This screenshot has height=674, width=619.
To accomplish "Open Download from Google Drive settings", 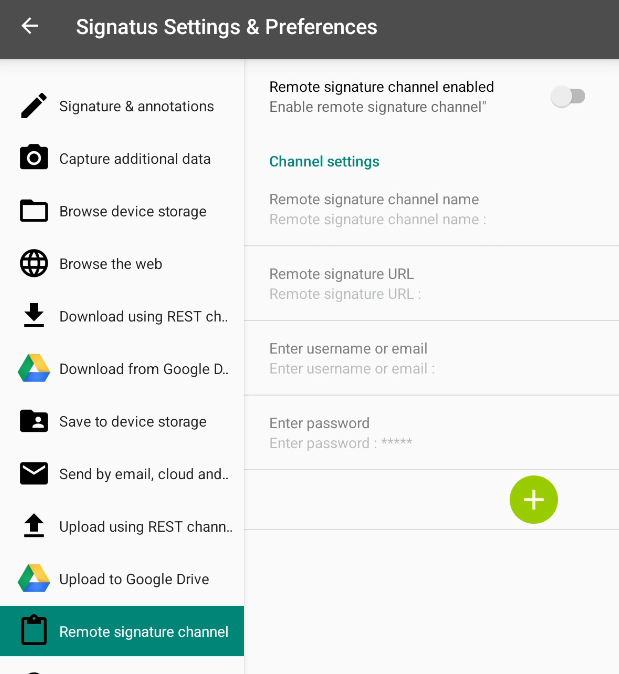I will [143, 369].
